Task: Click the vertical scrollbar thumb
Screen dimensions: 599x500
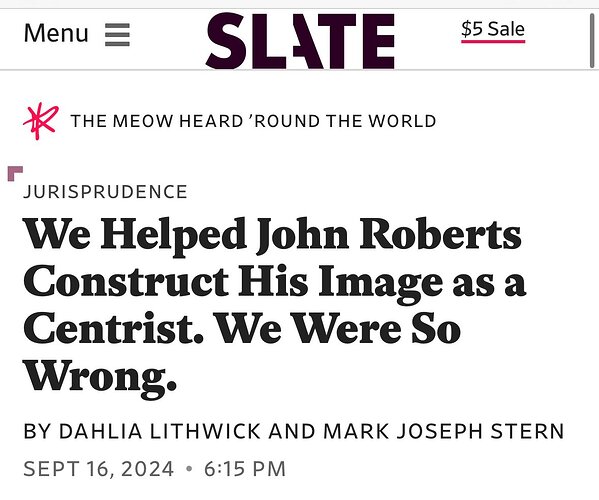Action: click(592, 40)
